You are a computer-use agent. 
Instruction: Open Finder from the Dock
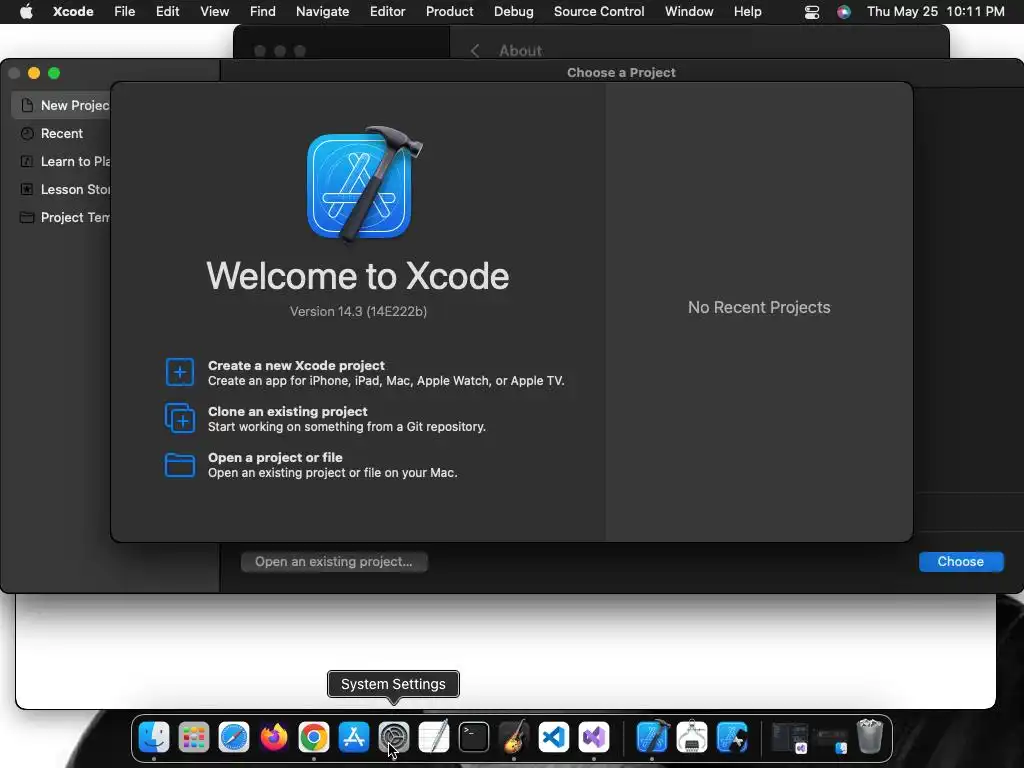point(154,737)
